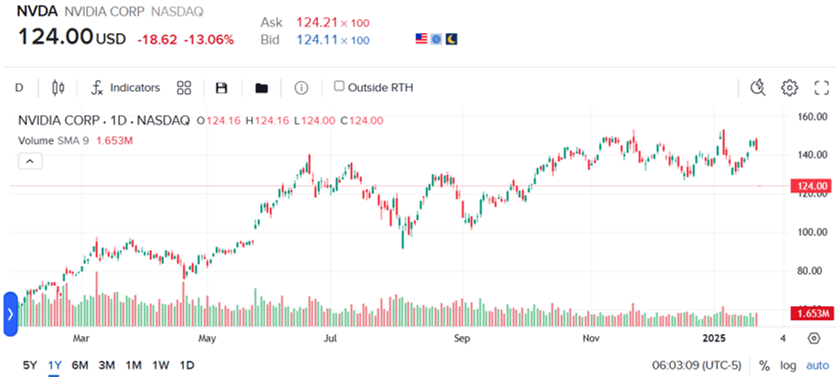Open chart settings gear icon

tap(789, 87)
